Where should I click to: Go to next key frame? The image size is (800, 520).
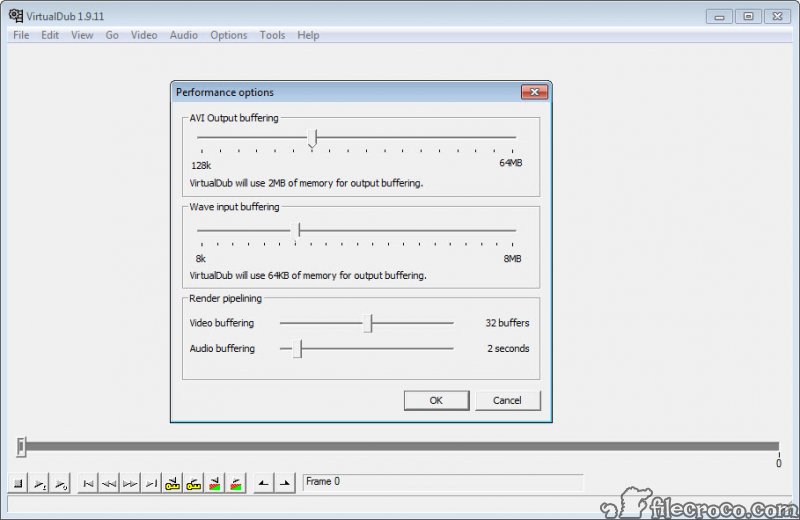tap(193, 483)
